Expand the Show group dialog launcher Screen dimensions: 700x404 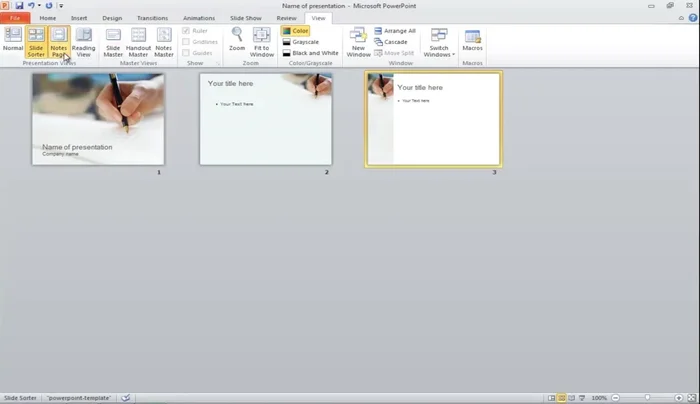[x=218, y=63]
